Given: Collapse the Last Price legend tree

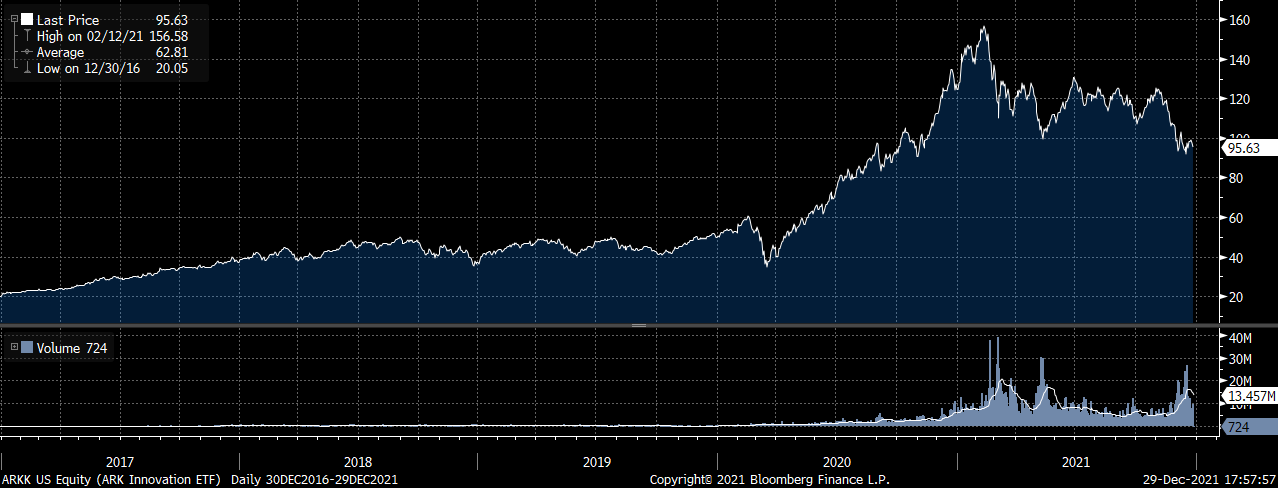Looking at the screenshot, I should point(14,19).
